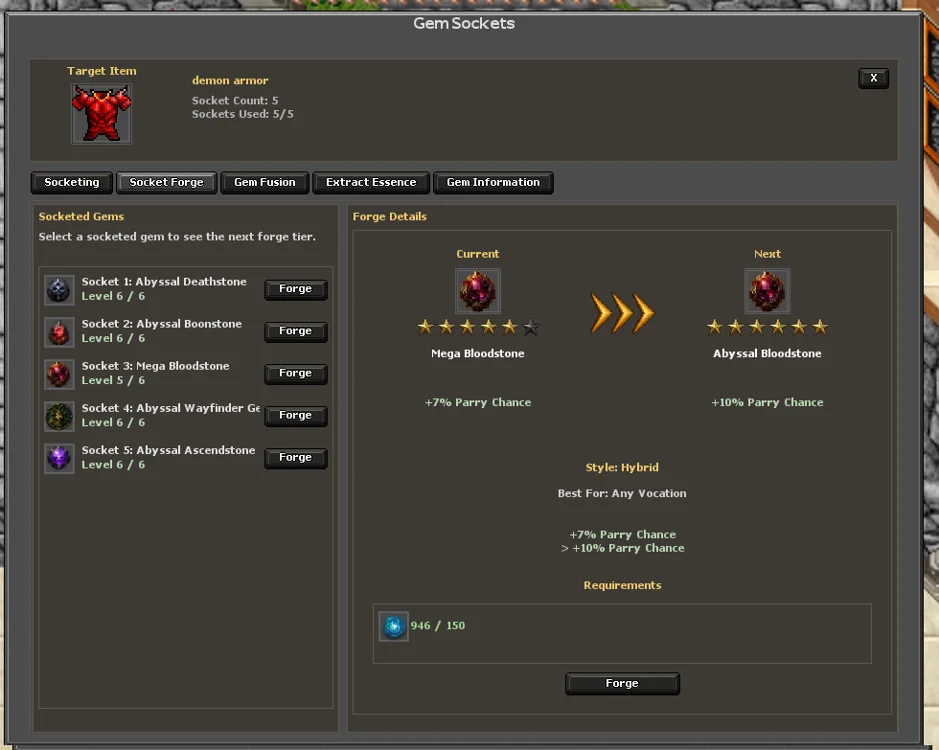Image resolution: width=939 pixels, height=750 pixels.
Task: Close the Gem Sockets window
Action: [x=874, y=78]
